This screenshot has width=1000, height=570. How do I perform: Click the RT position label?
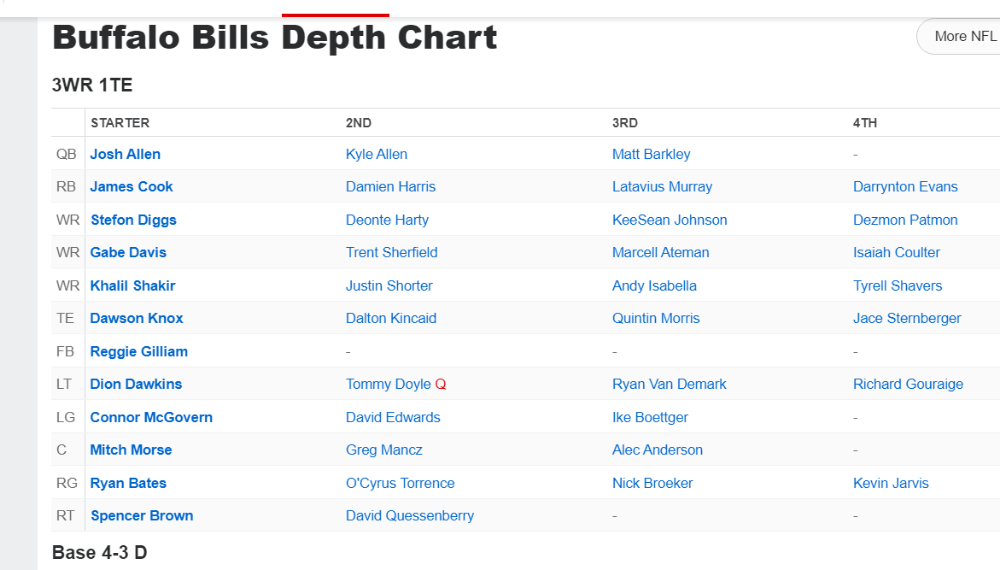pos(65,515)
